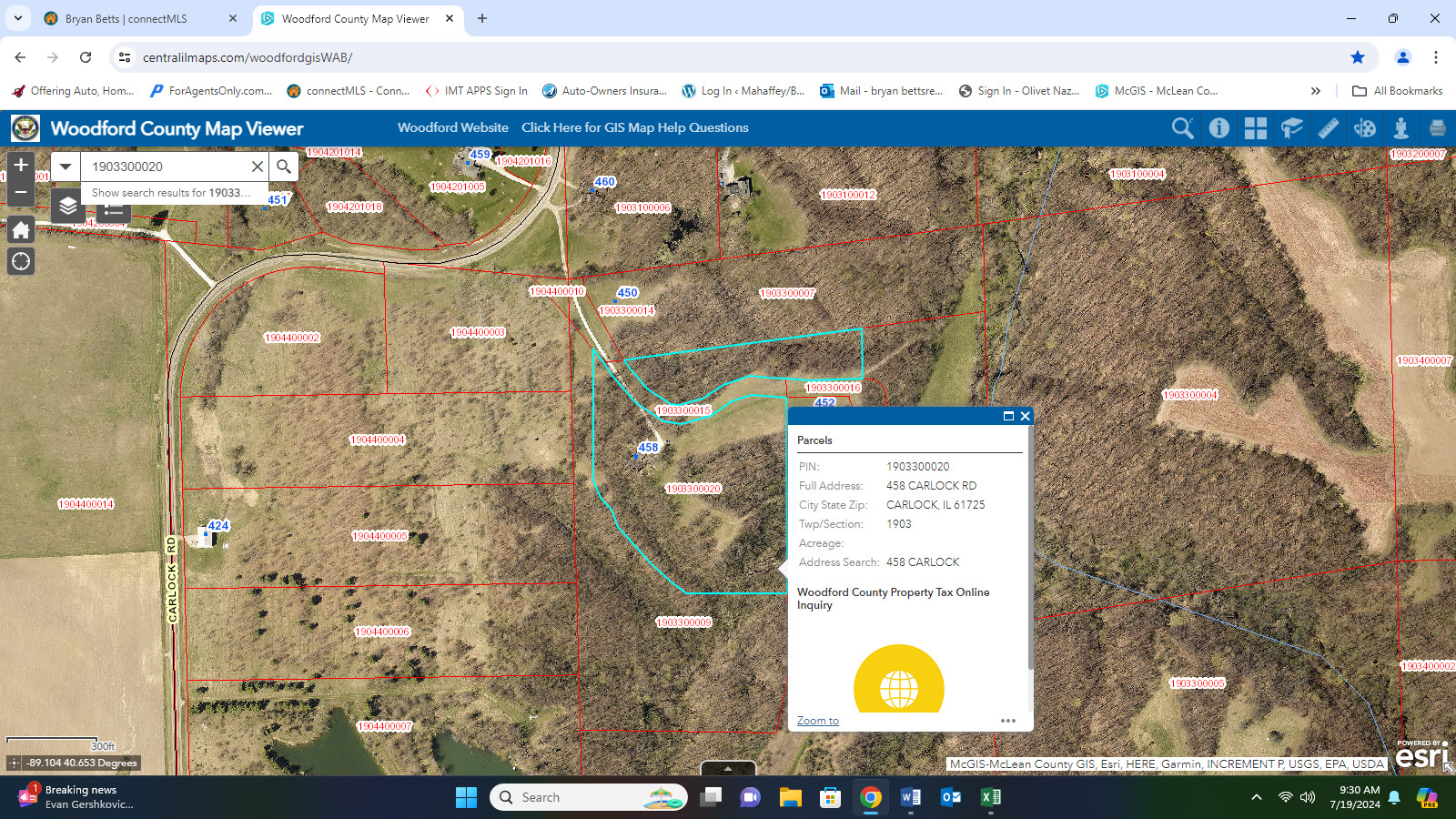Click the Zoom to link
This screenshot has height=819, width=1456.
click(x=818, y=721)
